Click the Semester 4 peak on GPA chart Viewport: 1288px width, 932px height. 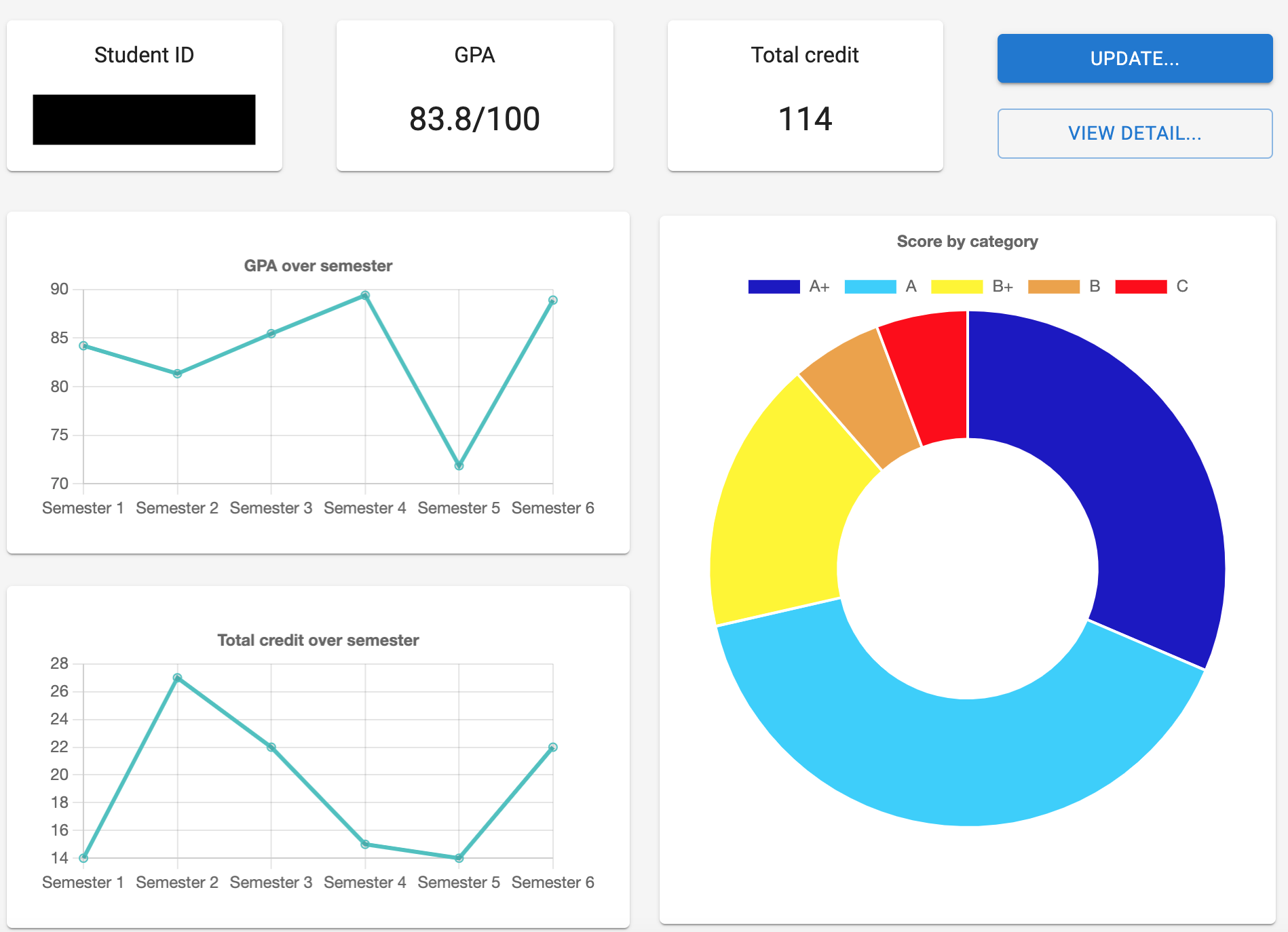365,295
